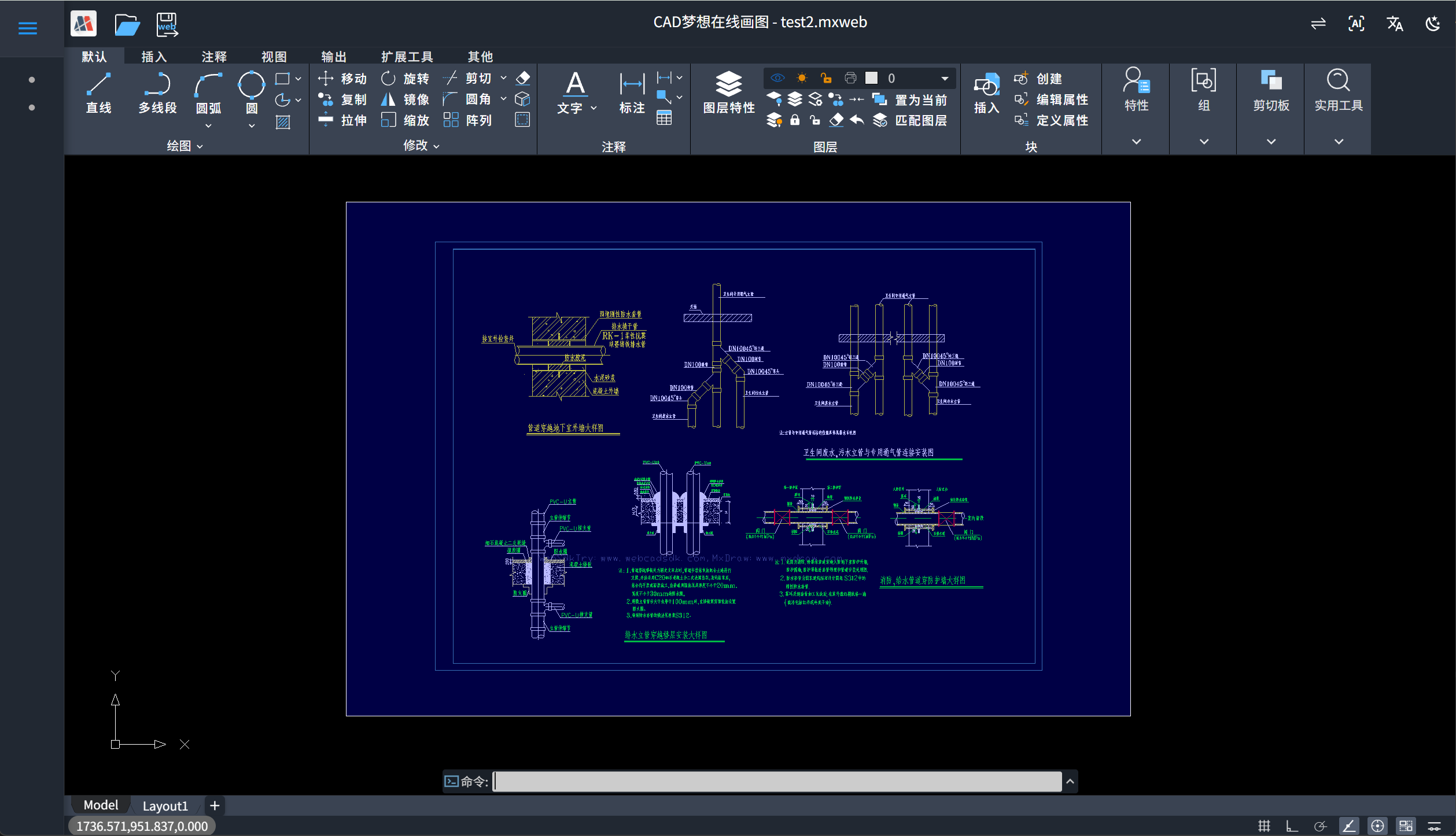Open the folder icon to open a file
This screenshot has height=836, width=1456.
127,24
